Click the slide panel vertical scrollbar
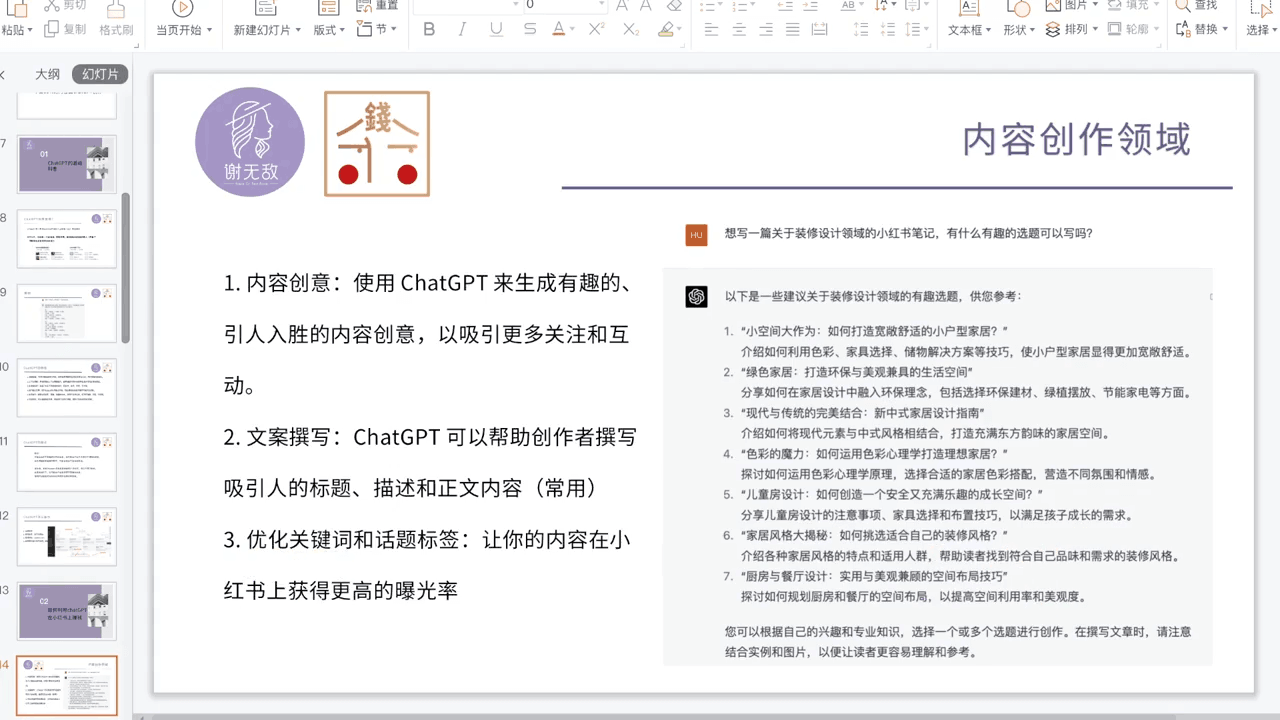 [x=126, y=267]
